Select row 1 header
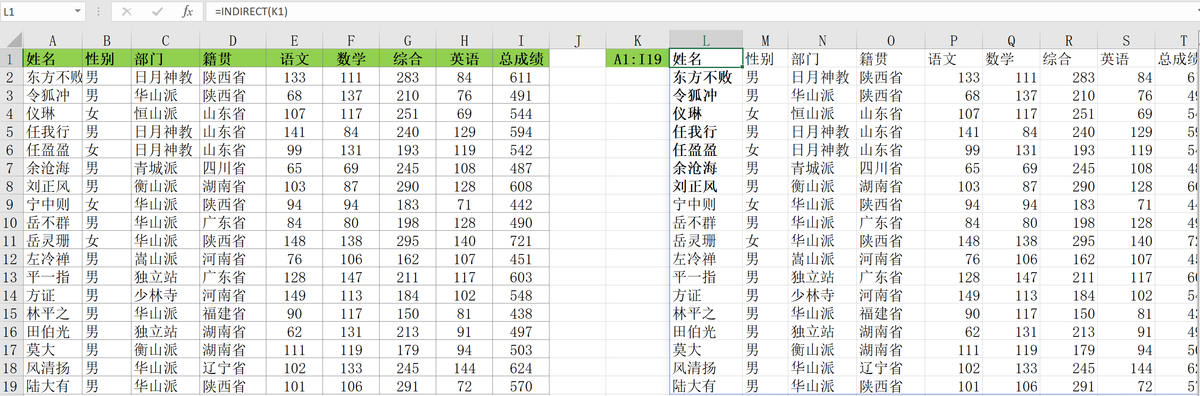Viewport: 1200px width, 396px height. point(11,58)
